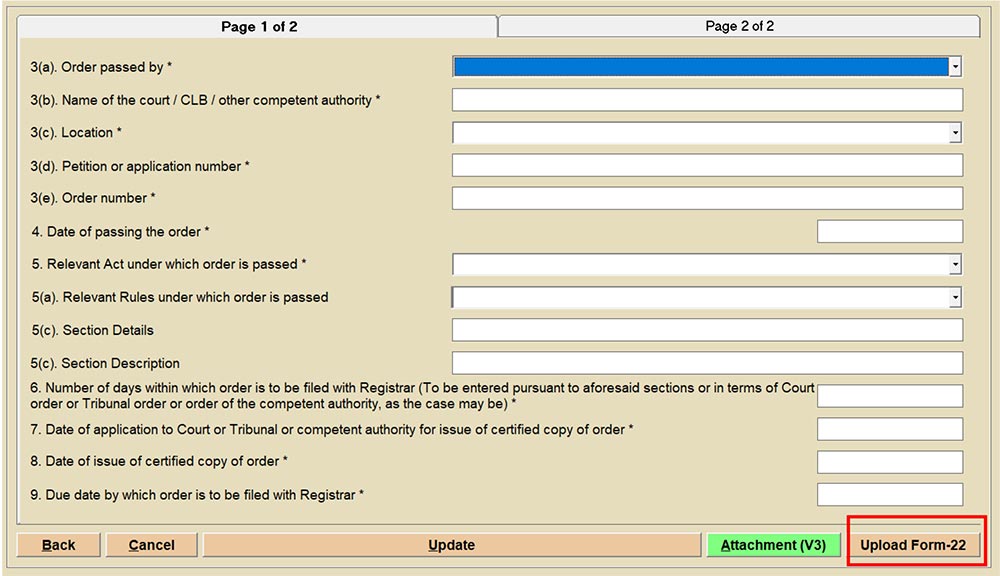
Task: Select the Page 1 of 2 tab
Action: [x=259, y=27]
